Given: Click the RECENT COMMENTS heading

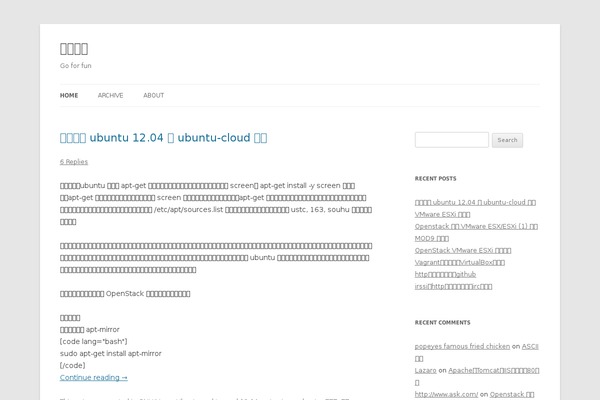Looking at the screenshot, I should (x=442, y=322).
